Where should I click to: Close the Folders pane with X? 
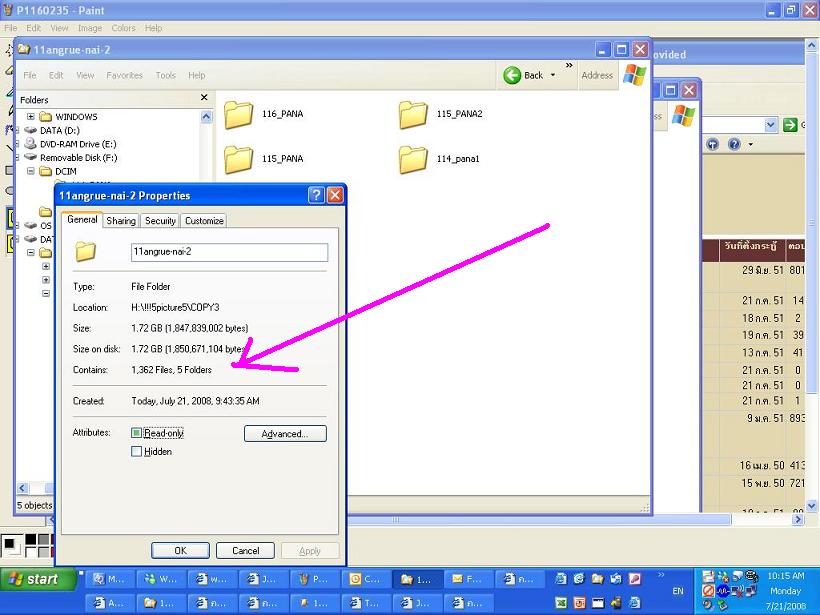[204, 98]
